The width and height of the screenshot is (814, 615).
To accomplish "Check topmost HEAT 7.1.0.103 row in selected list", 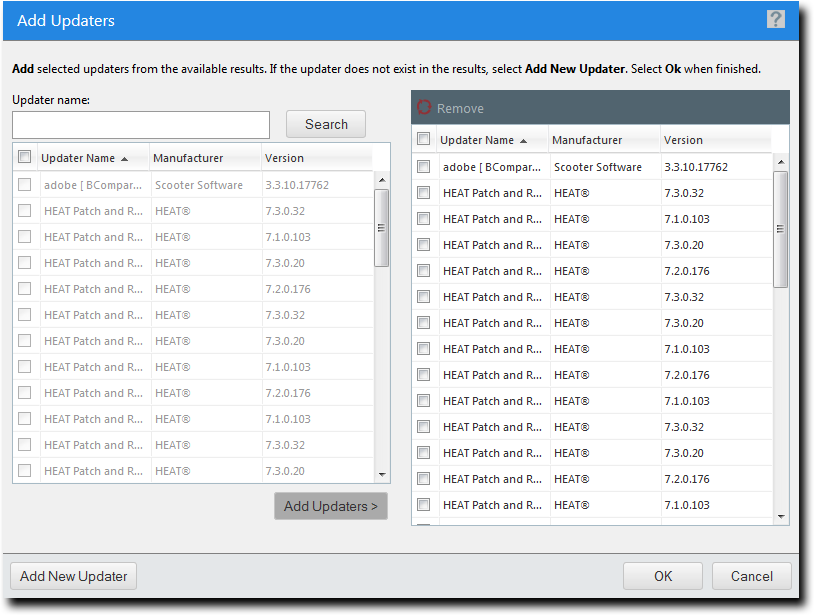I will [424, 218].
